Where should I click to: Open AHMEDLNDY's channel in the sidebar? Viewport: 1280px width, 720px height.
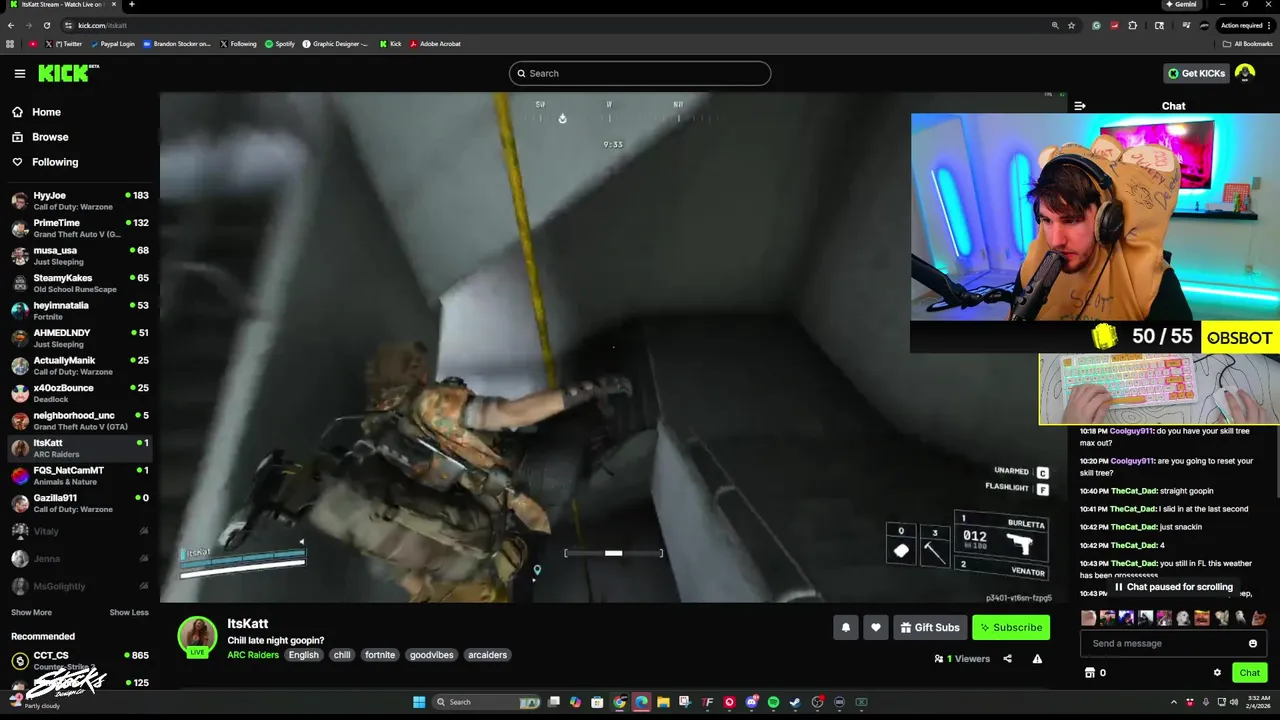pos(80,338)
